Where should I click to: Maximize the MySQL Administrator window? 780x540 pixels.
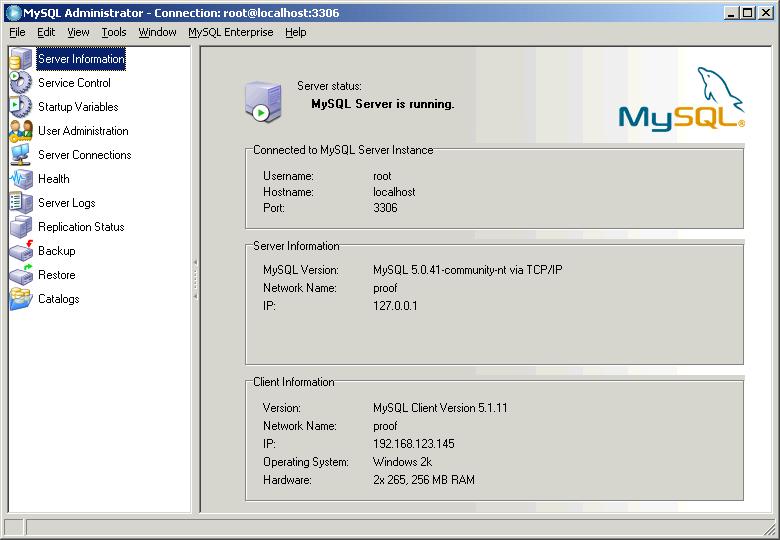747,13
